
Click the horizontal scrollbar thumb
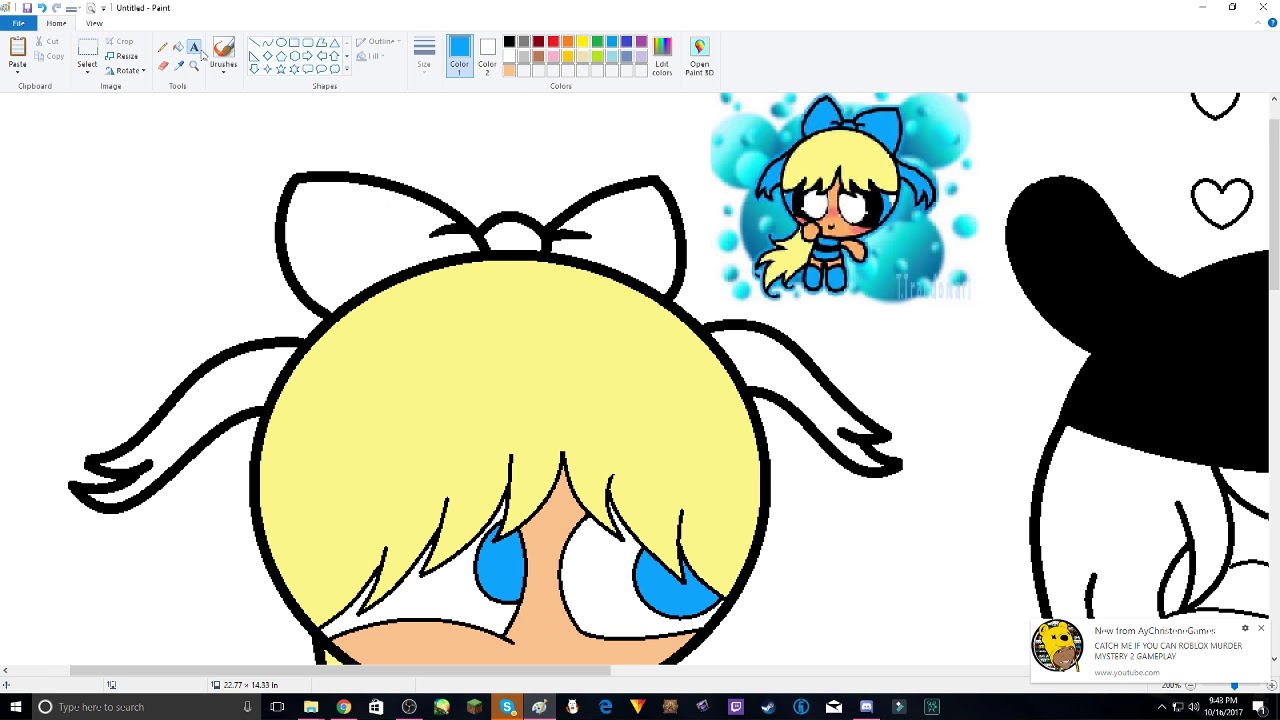pos(340,671)
